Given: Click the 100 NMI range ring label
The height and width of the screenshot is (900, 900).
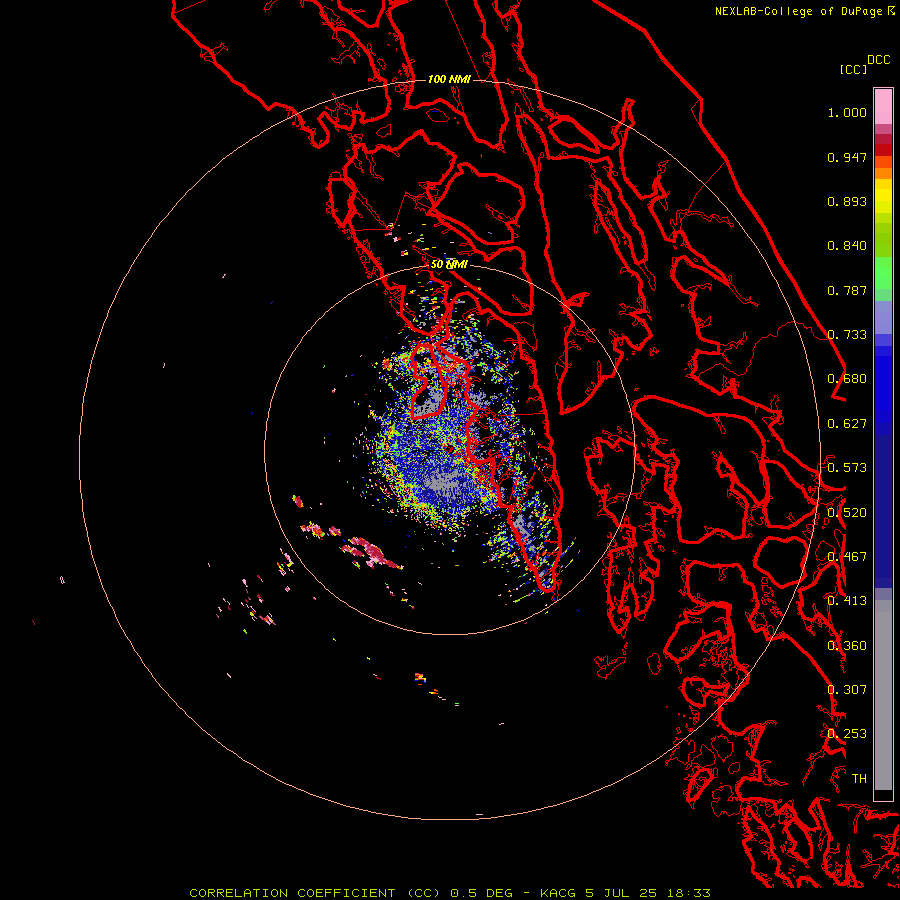Looking at the screenshot, I should [449, 79].
